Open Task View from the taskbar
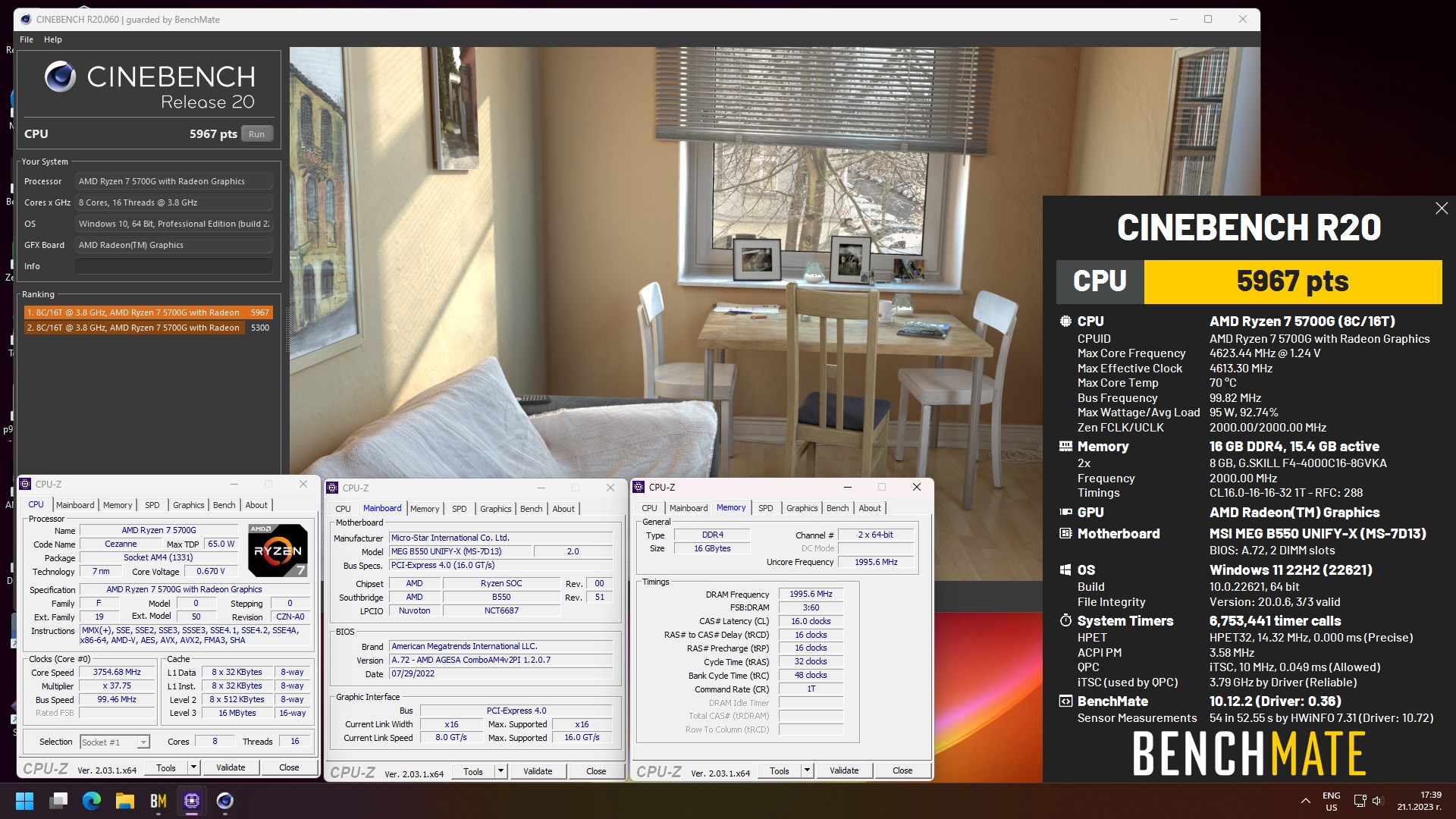 coord(58,801)
